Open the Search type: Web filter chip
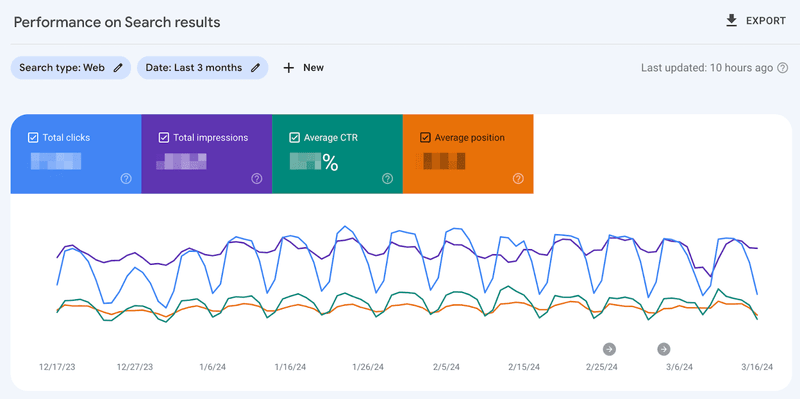This screenshot has width=800, height=399. pos(71,68)
